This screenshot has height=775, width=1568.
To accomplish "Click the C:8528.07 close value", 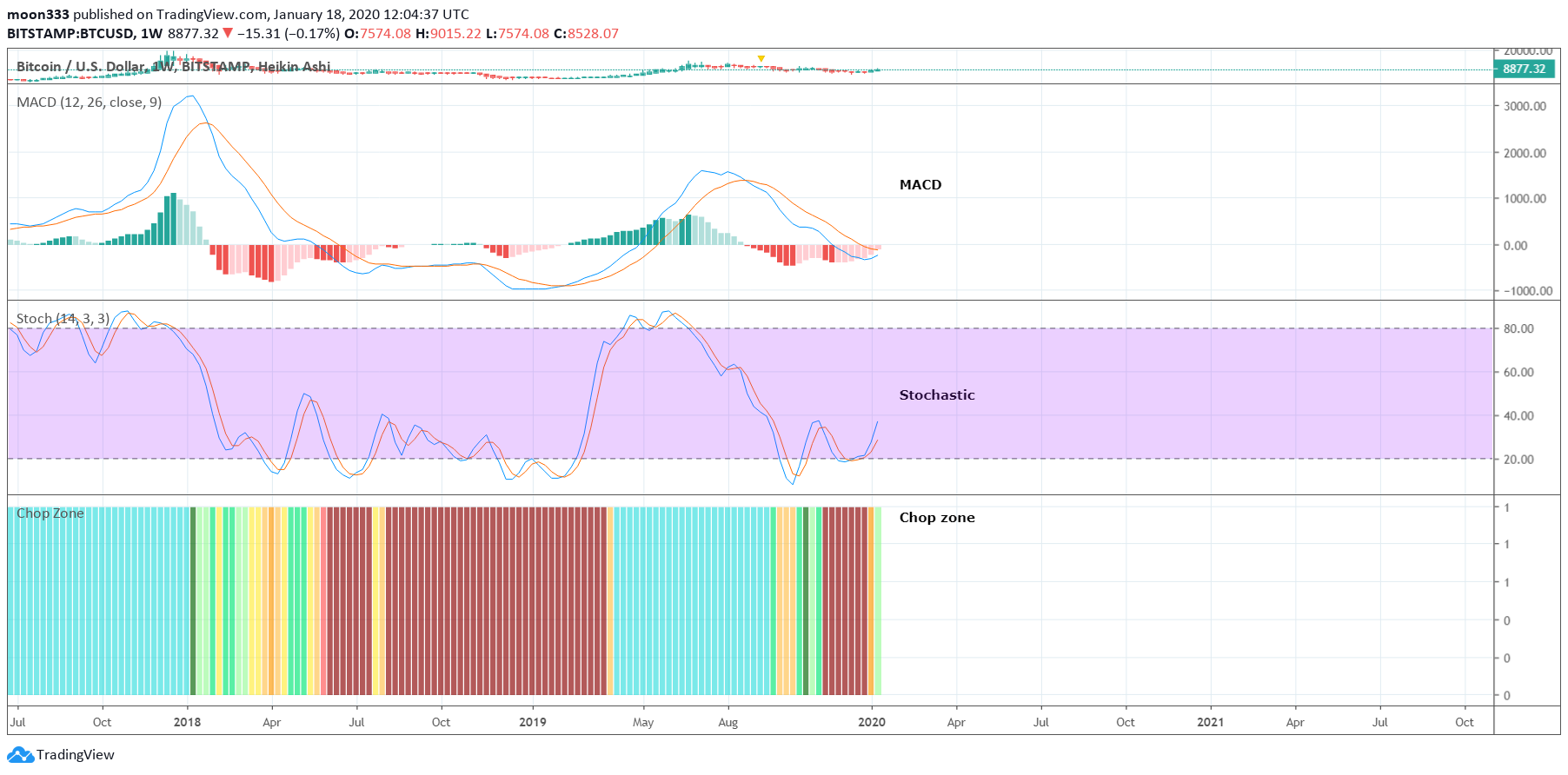I will pyautogui.click(x=587, y=34).
